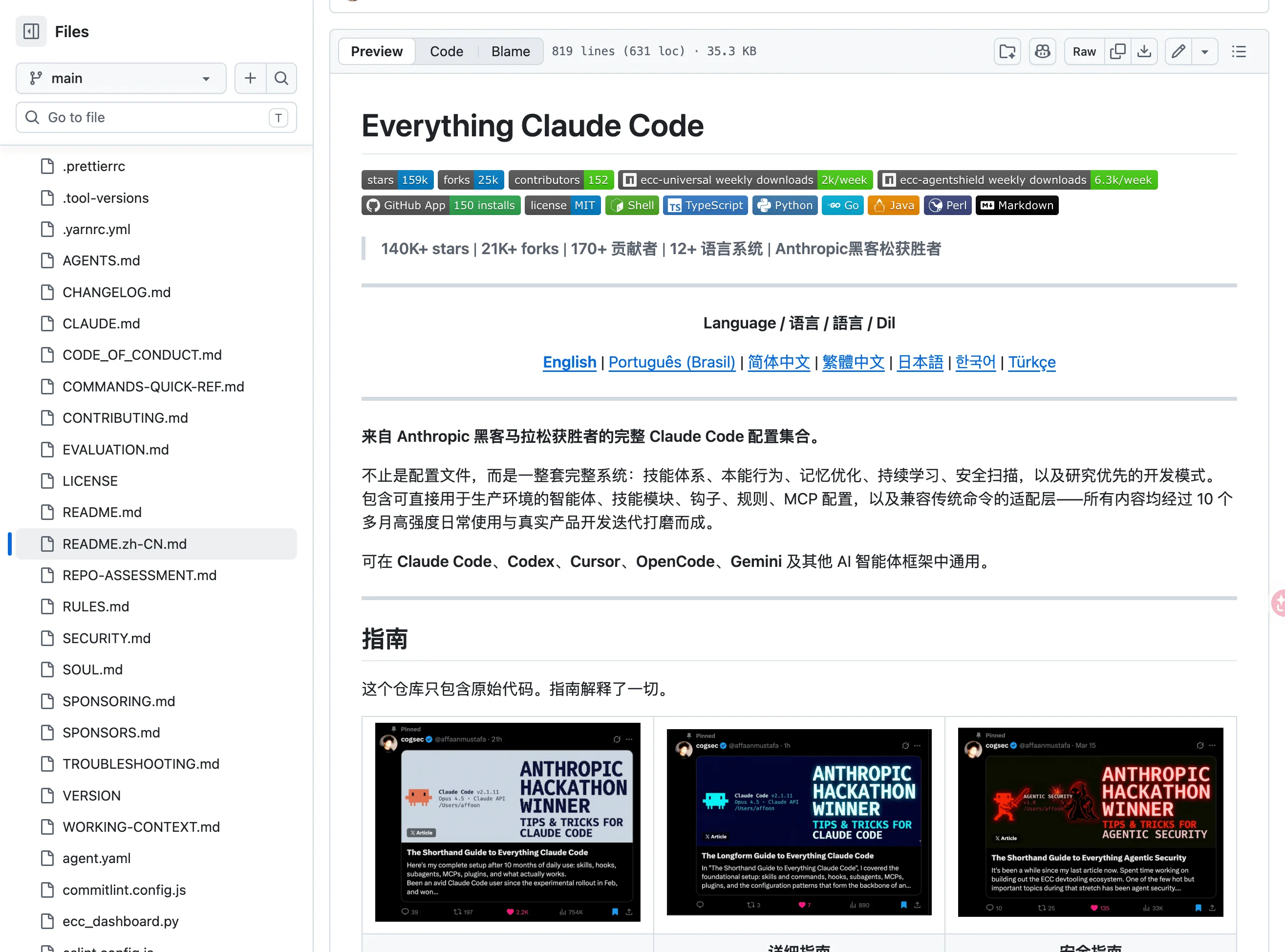Edit file with pencil icon
This screenshot has width=1285, height=952.
[1178, 51]
